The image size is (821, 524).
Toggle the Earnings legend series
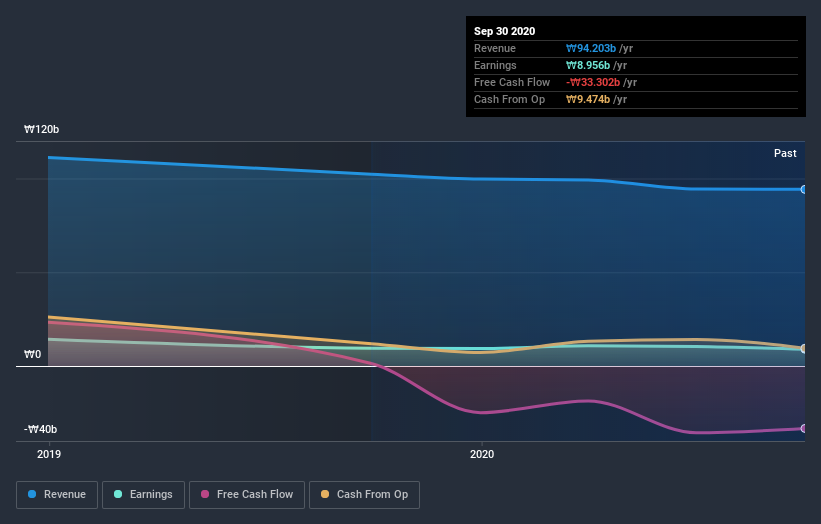click(143, 495)
